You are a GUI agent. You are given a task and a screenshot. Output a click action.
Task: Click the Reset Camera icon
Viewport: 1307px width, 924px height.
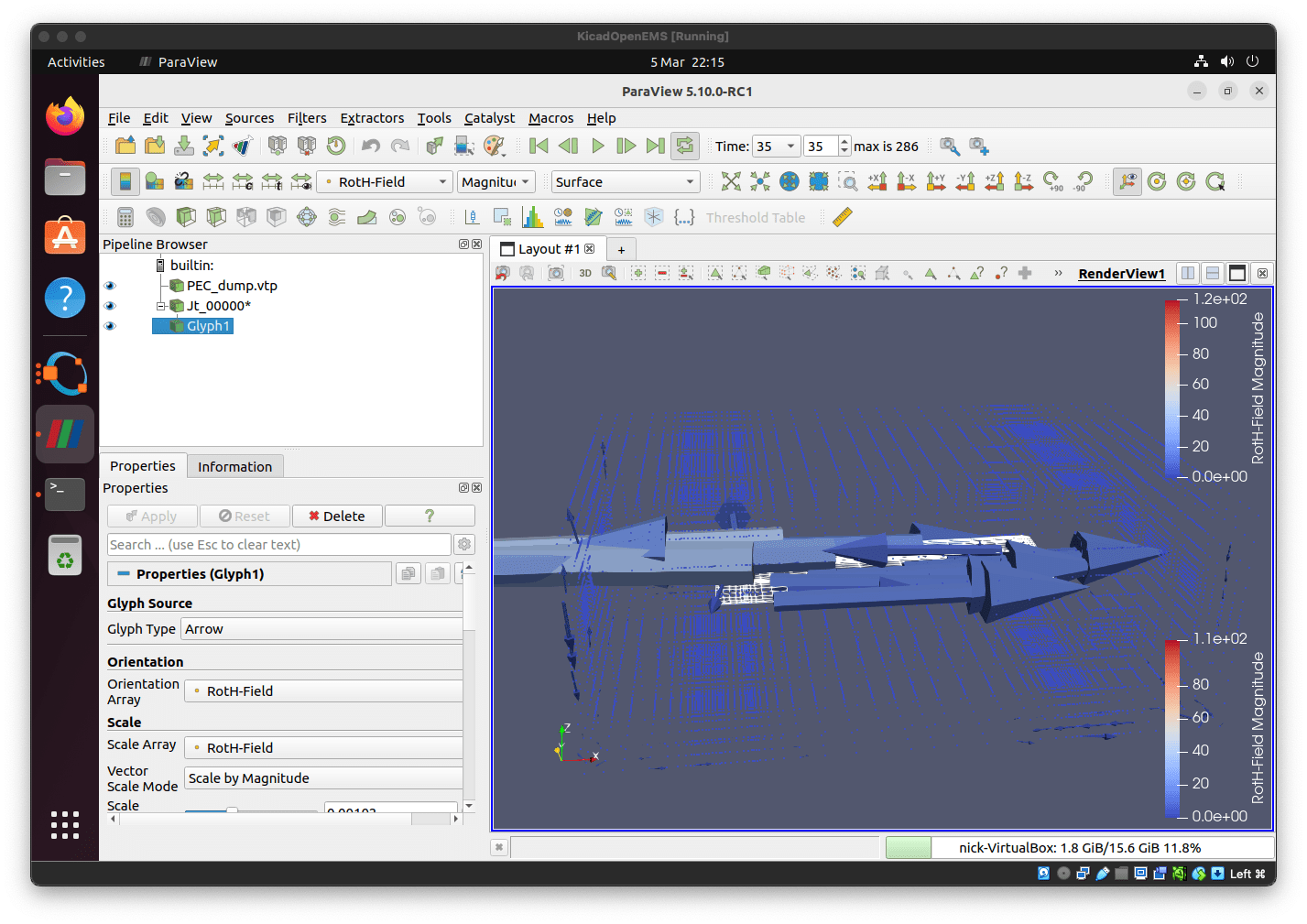(731, 181)
